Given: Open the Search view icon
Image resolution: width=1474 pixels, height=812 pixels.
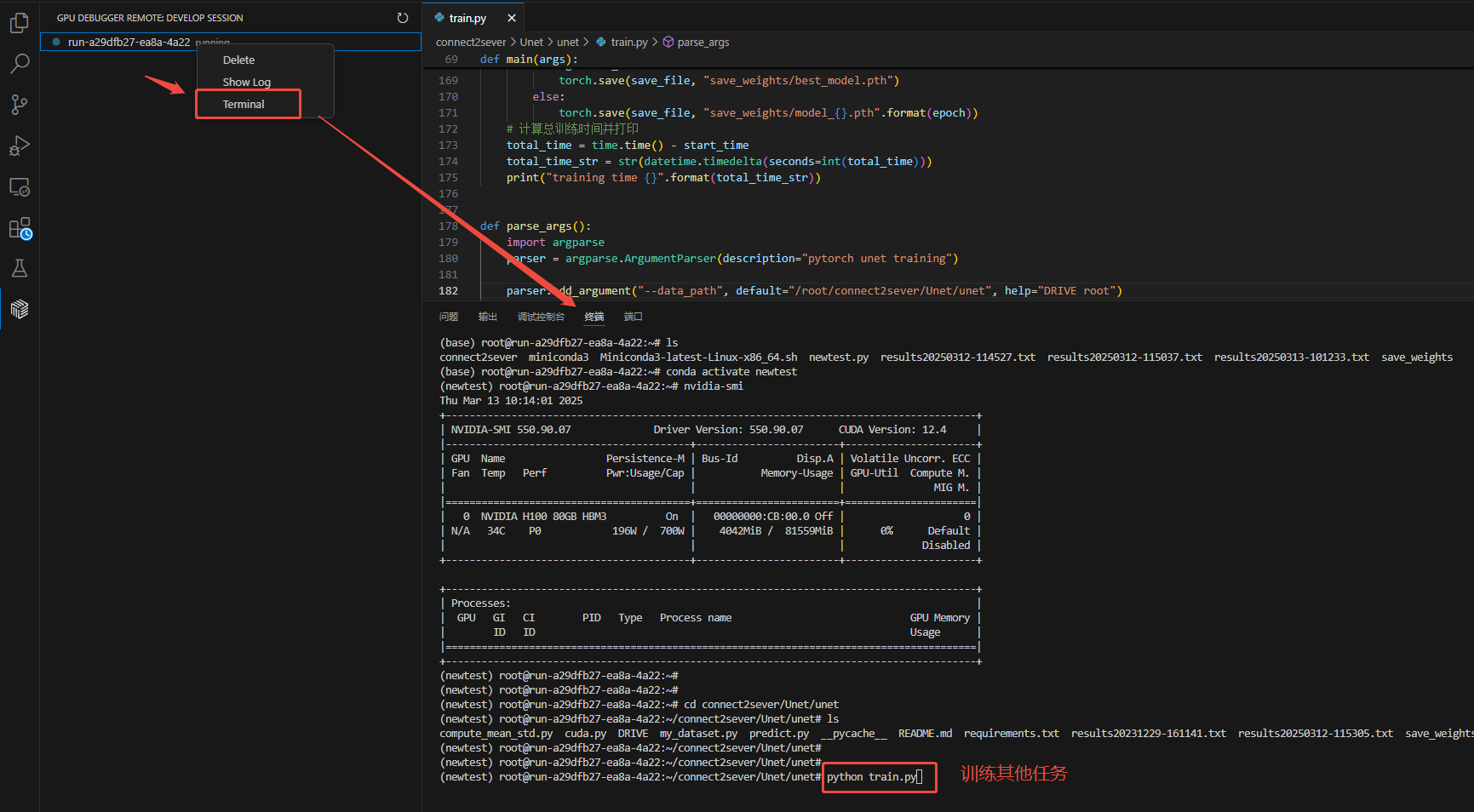Looking at the screenshot, I should pyautogui.click(x=19, y=64).
